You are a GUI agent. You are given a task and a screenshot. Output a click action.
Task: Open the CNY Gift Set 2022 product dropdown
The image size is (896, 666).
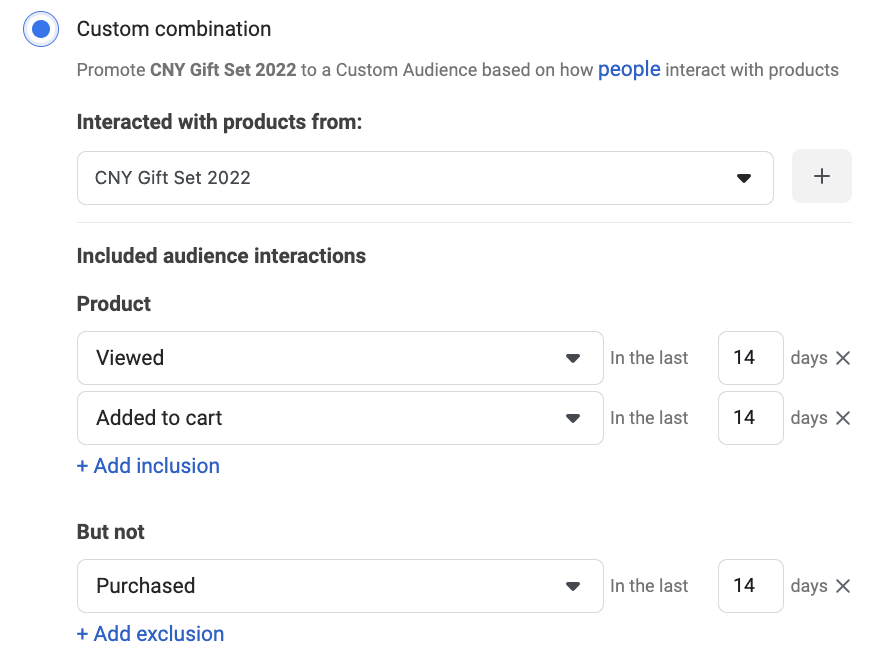(x=425, y=176)
